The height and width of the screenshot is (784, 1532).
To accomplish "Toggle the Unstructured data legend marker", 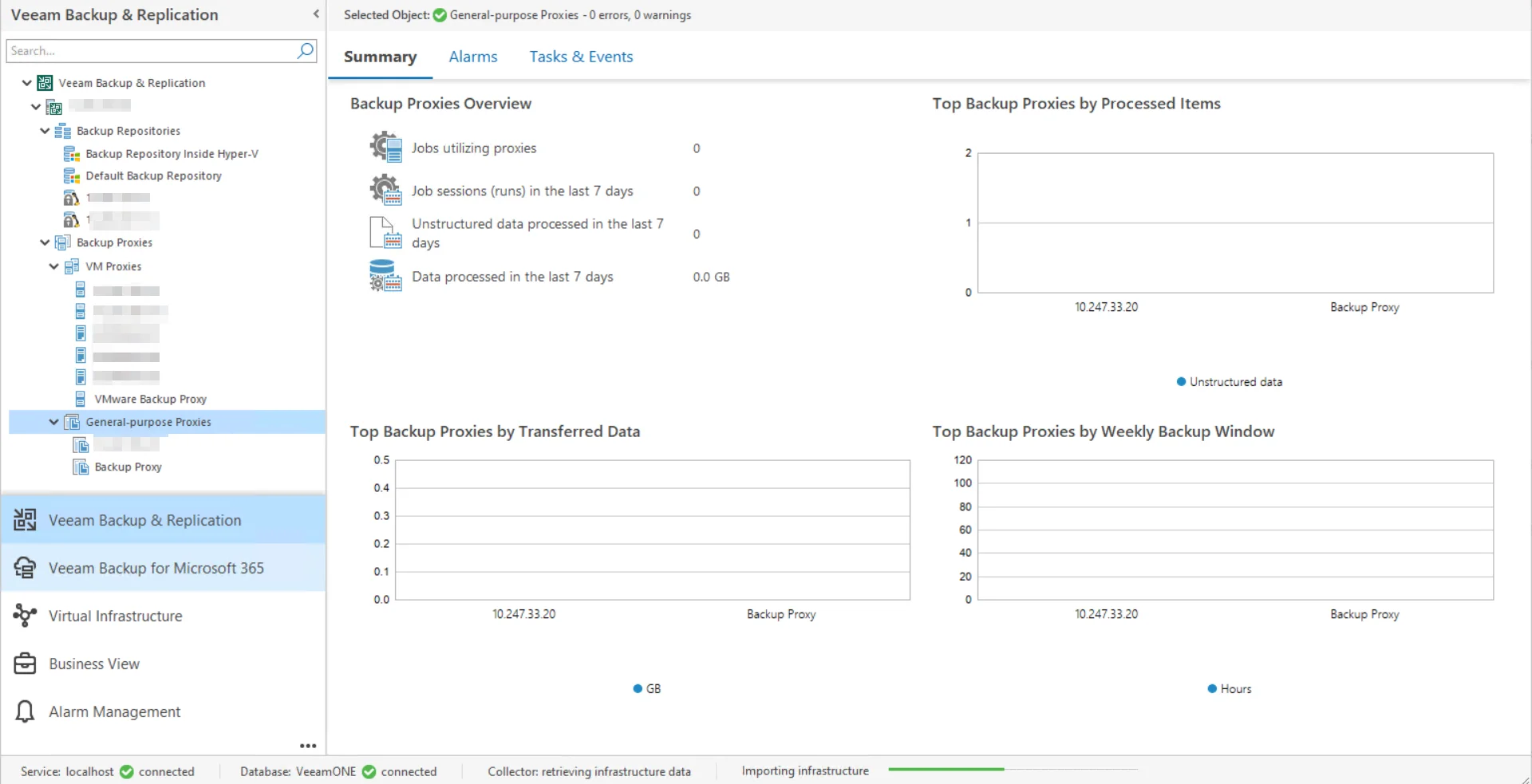I will pos(1181,382).
